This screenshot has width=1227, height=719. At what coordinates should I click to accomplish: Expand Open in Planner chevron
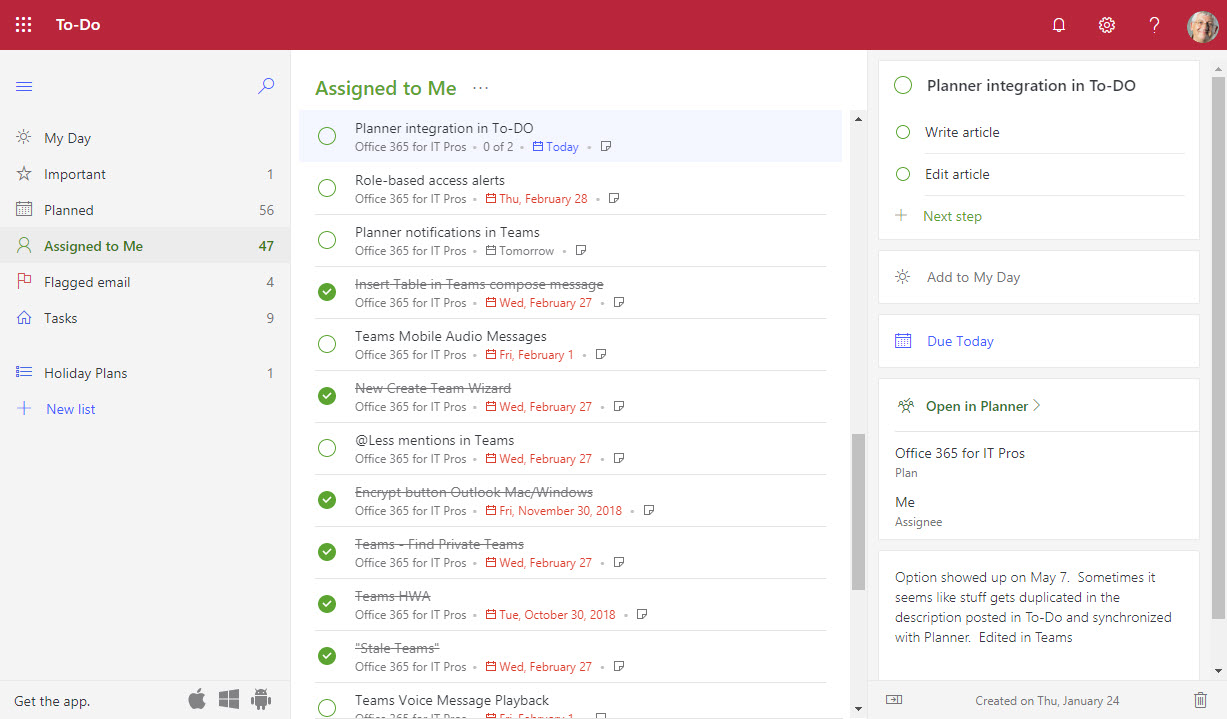click(x=1036, y=406)
